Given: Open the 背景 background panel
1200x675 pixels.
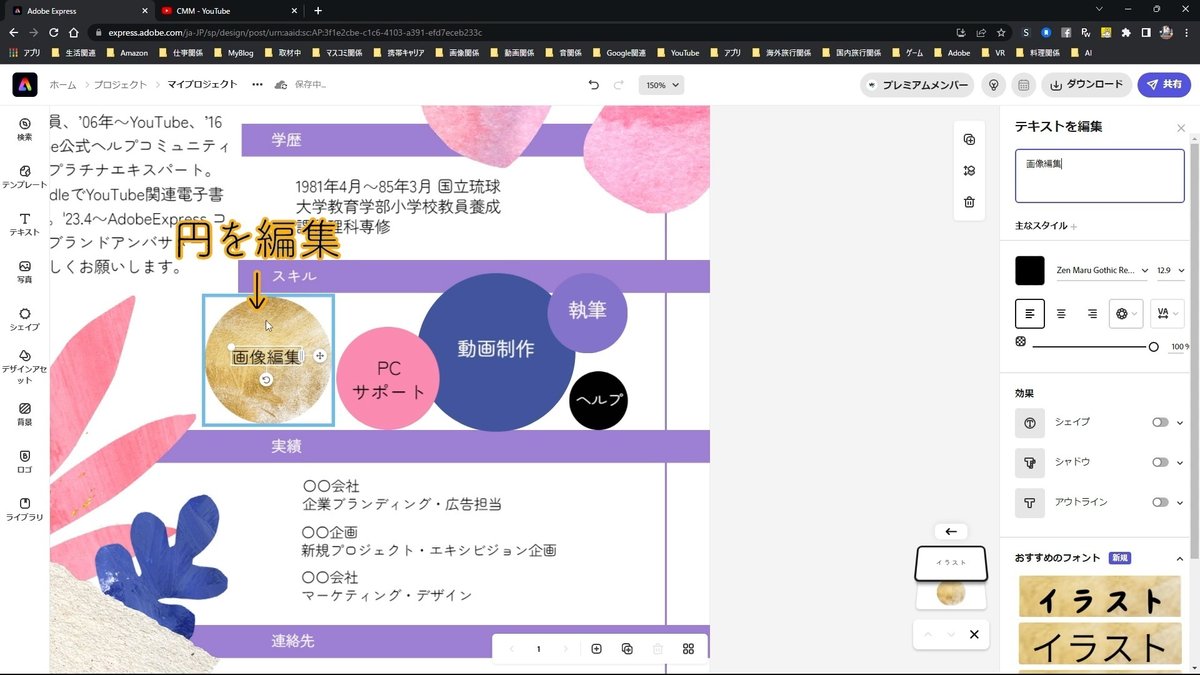Looking at the screenshot, I should 25,414.
